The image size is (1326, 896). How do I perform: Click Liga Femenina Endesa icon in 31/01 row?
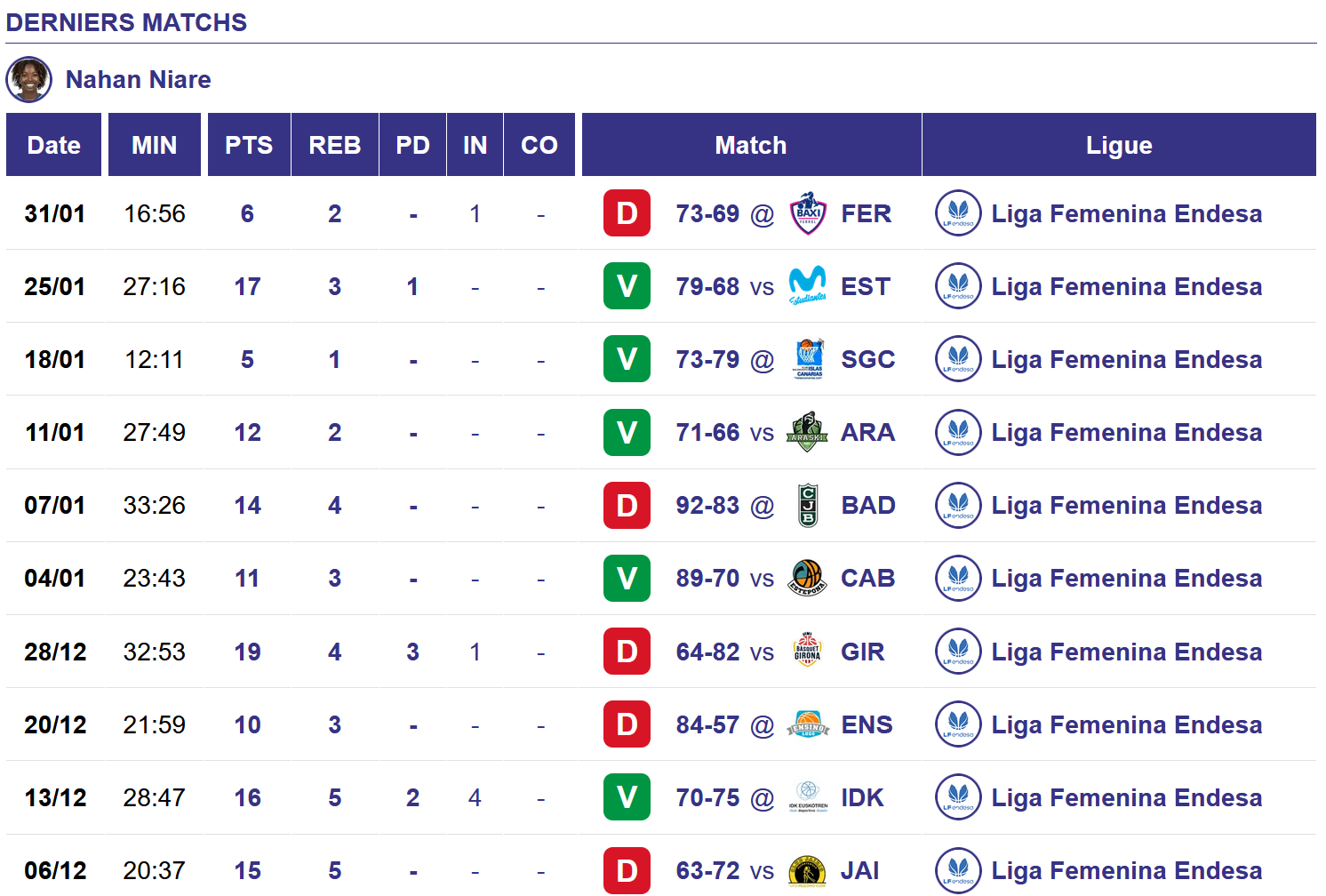tap(958, 213)
